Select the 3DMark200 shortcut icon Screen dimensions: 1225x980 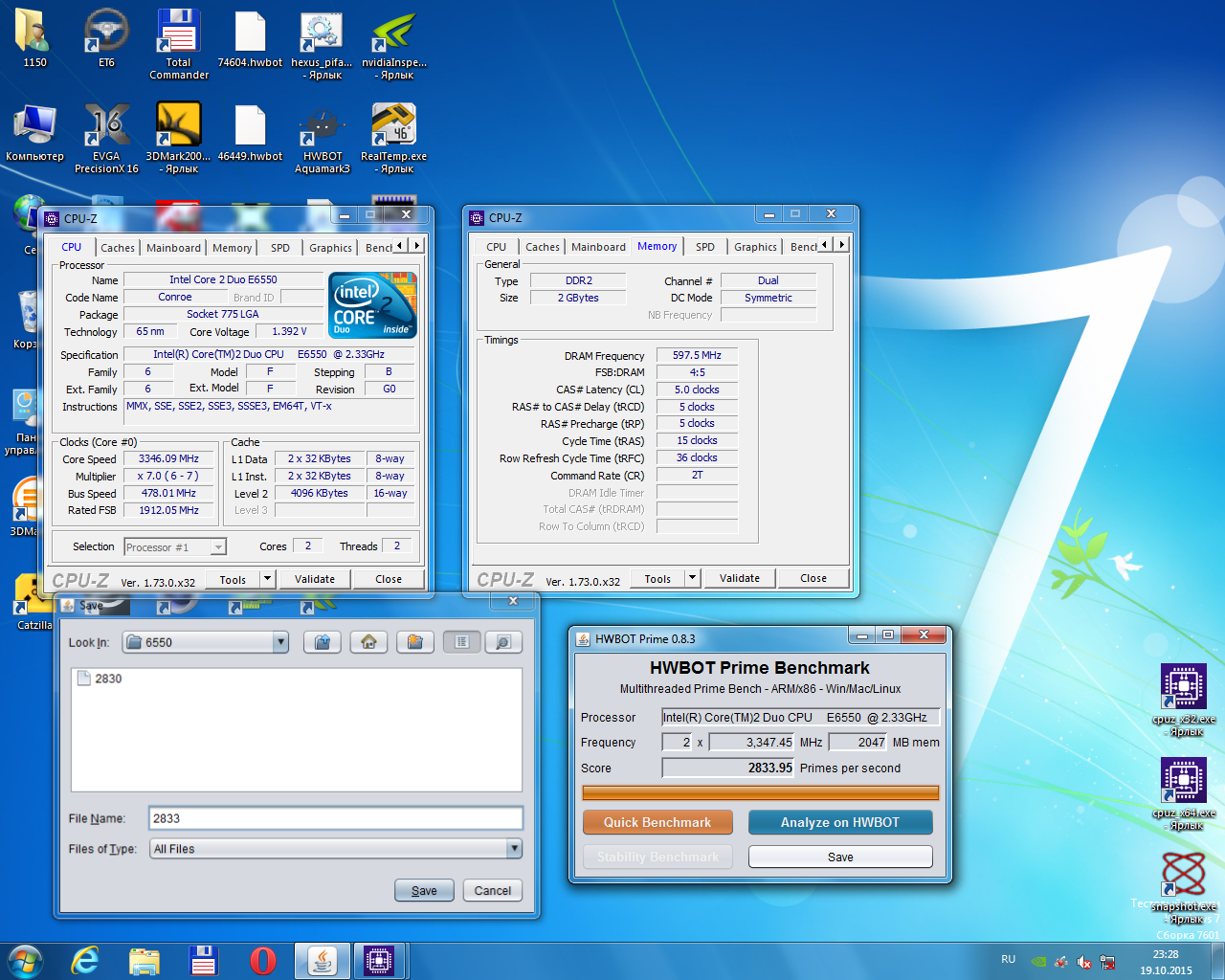pos(179,139)
